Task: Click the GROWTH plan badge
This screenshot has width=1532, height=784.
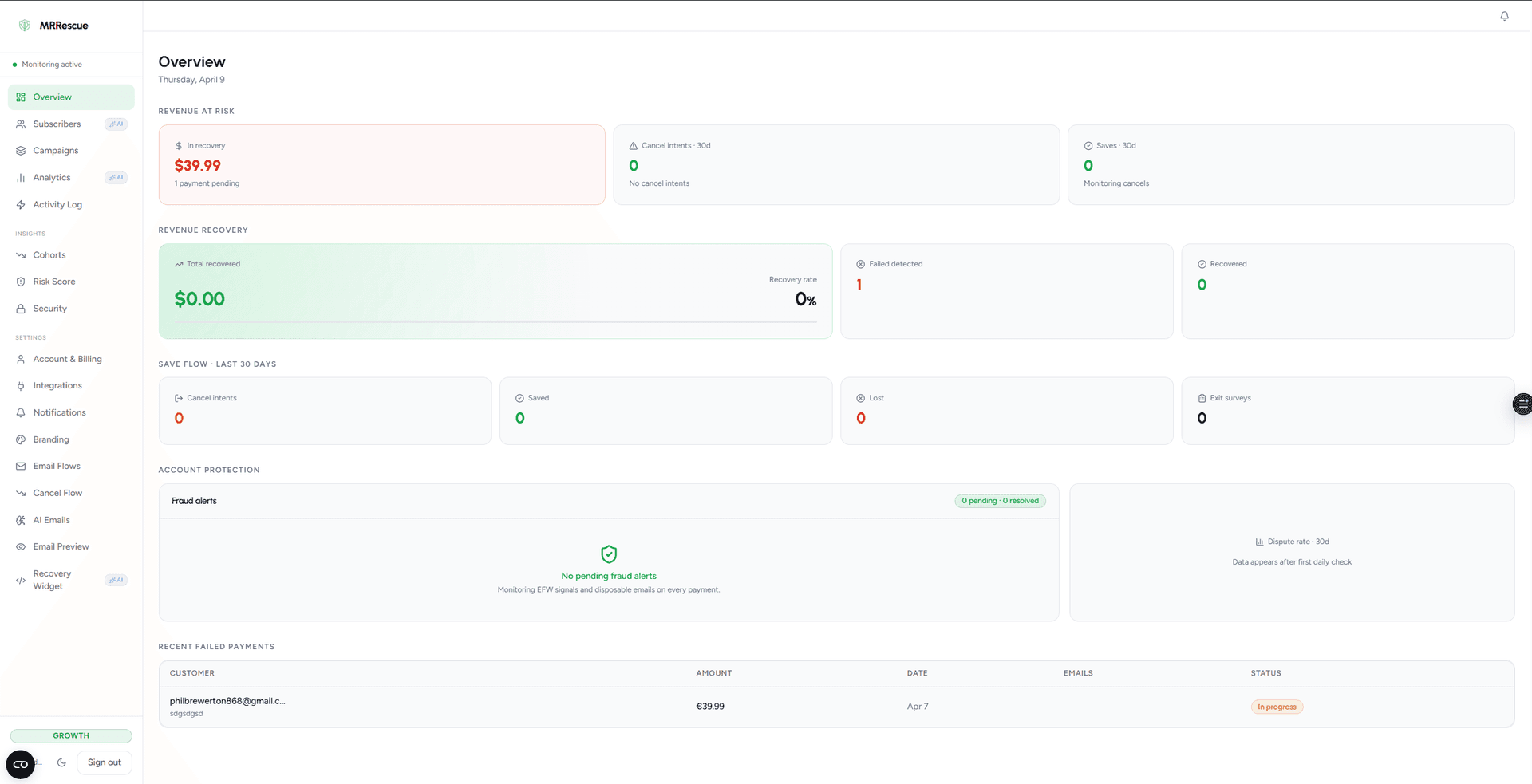Action: [71, 736]
